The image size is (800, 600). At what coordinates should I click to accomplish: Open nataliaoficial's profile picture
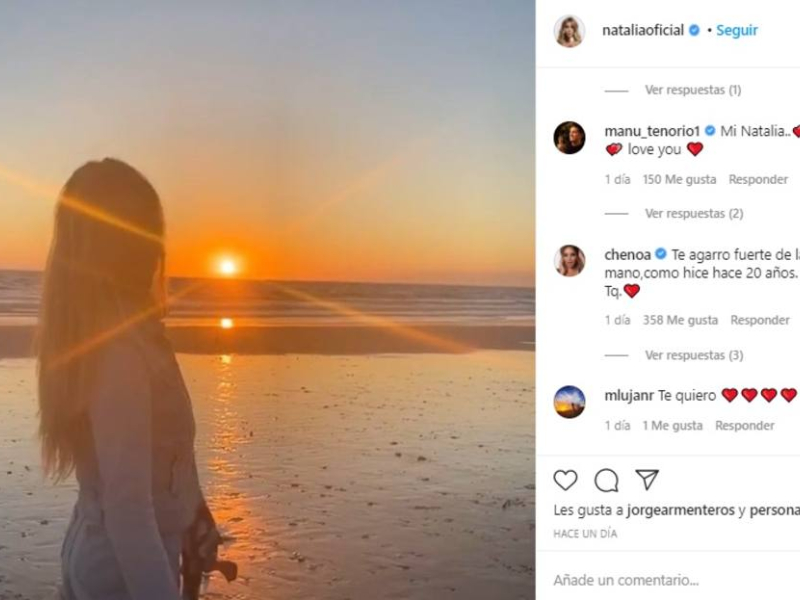(569, 31)
